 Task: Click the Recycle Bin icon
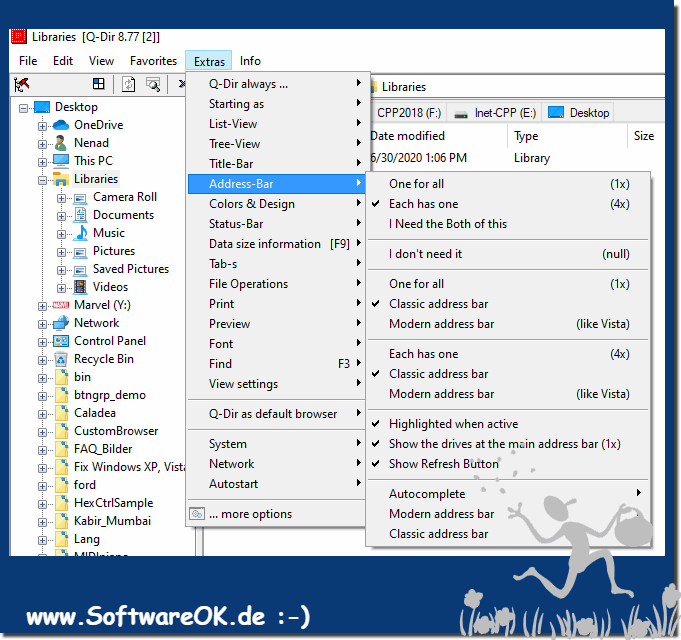tap(61, 359)
